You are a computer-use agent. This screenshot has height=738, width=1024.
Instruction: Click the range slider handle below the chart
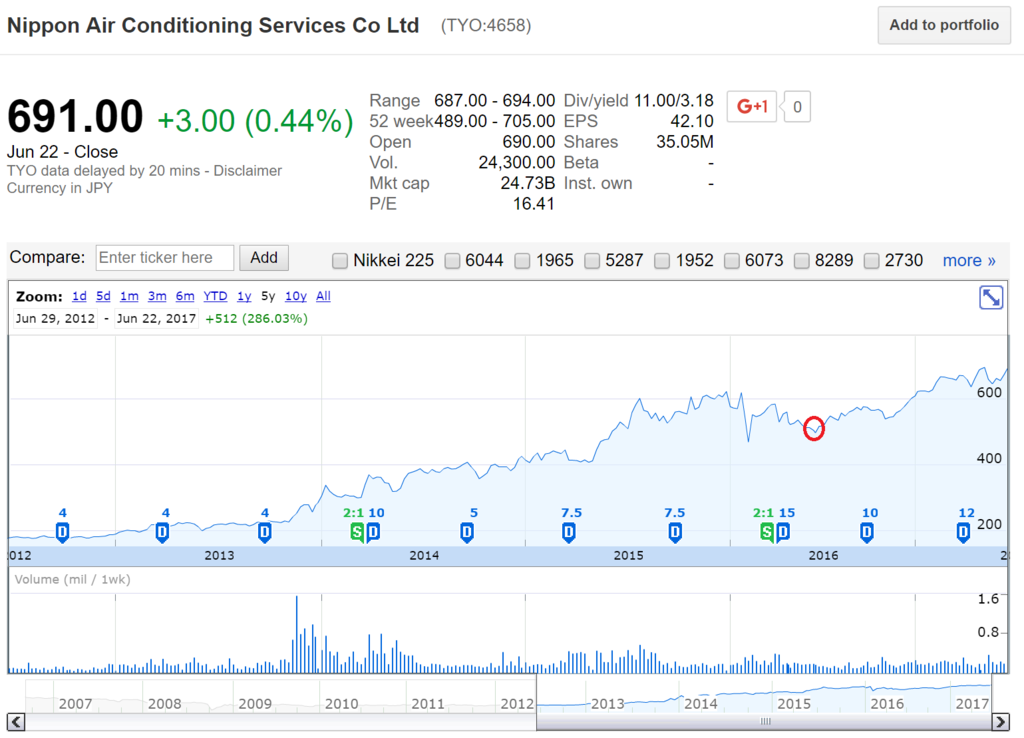point(764,722)
